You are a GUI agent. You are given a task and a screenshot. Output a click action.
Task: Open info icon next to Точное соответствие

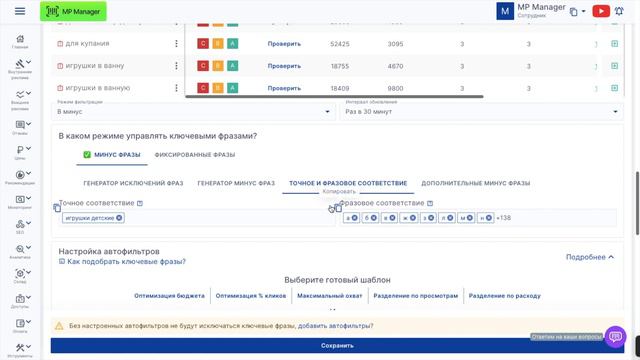click(140, 203)
